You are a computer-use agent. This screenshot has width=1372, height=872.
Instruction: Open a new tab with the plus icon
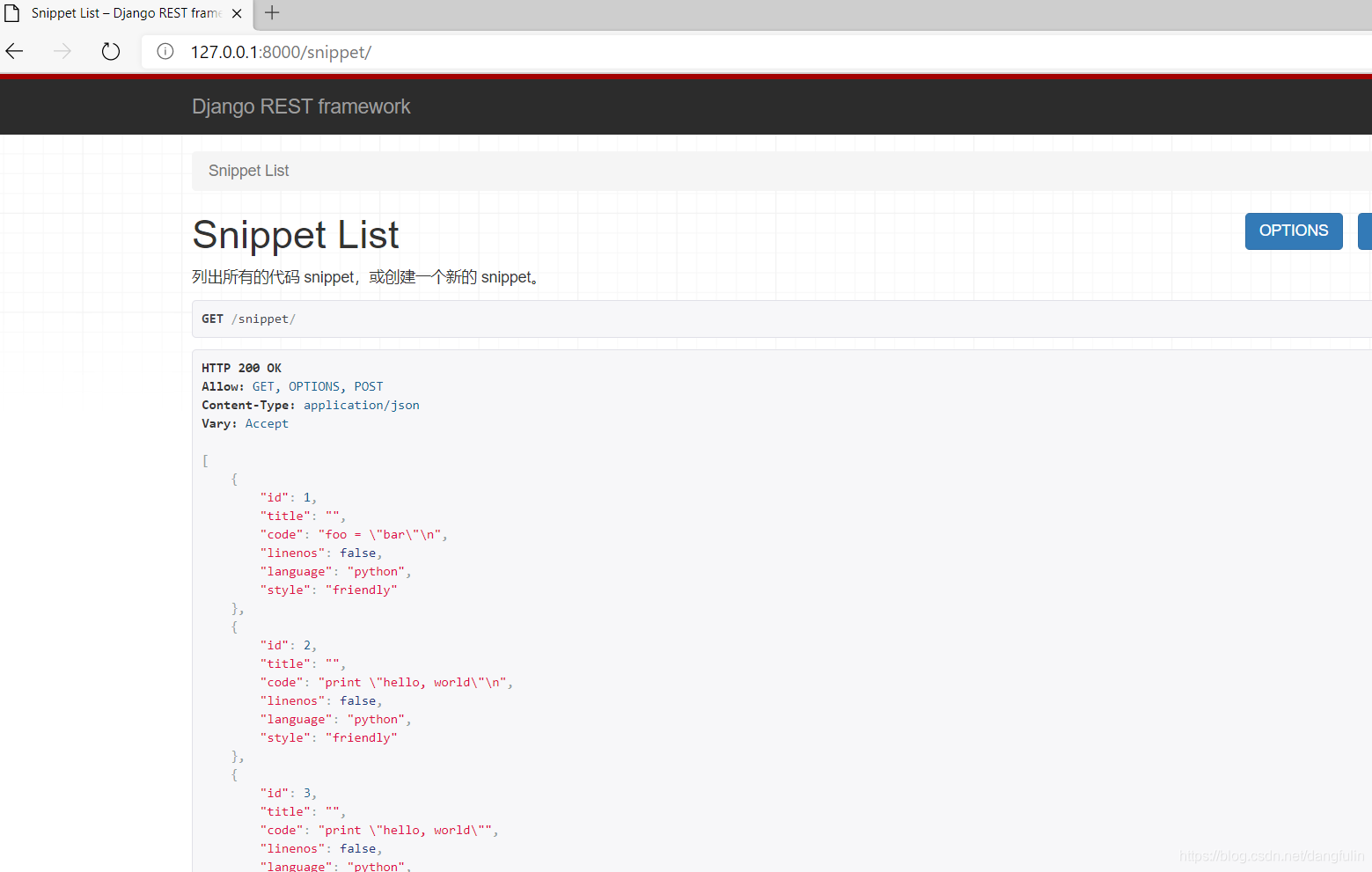click(x=272, y=12)
